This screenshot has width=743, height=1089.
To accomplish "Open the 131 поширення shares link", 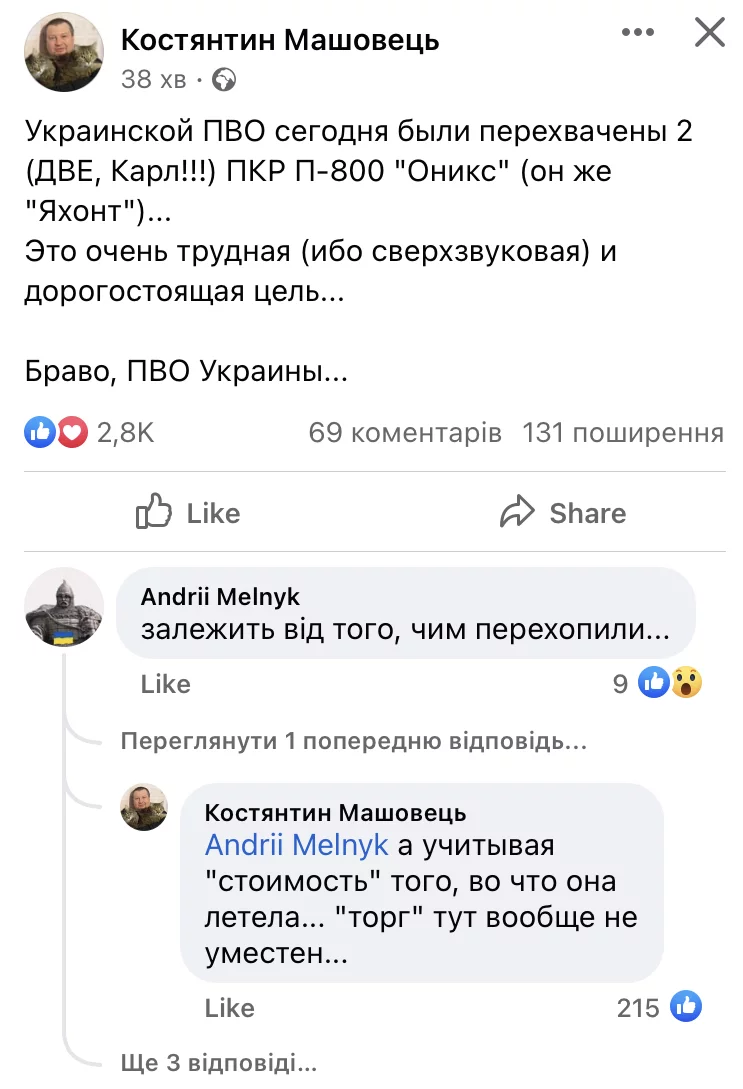I will (622, 433).
